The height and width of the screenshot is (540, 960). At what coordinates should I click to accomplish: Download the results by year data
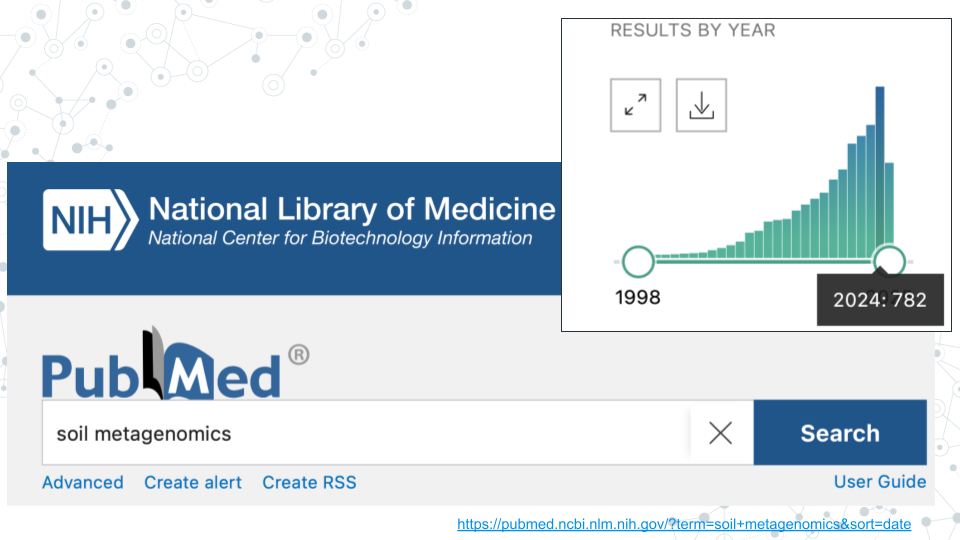[x=701, y=105]
